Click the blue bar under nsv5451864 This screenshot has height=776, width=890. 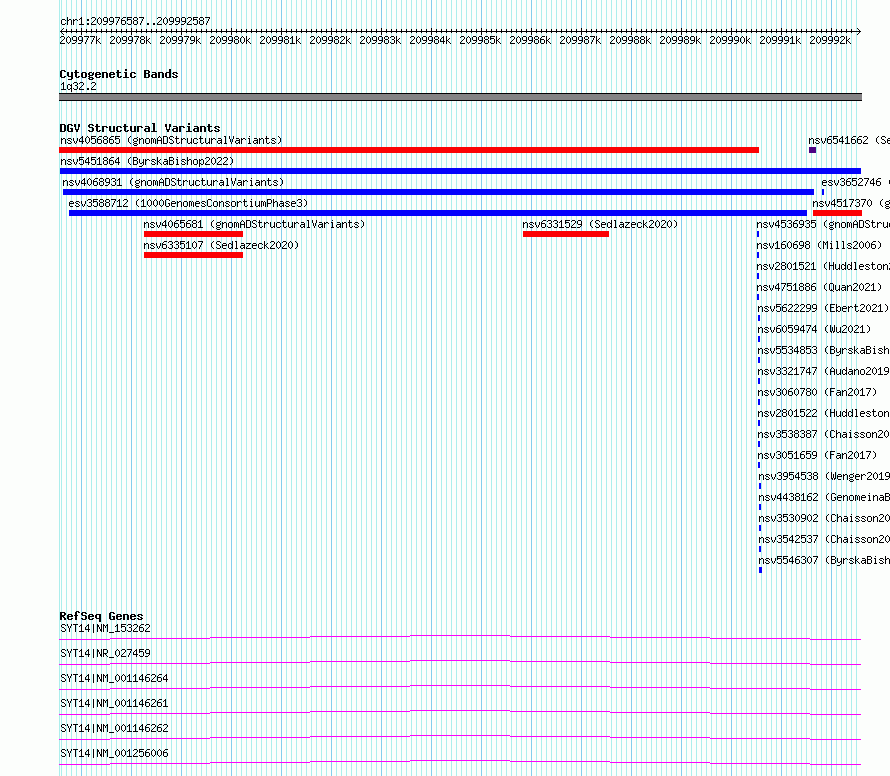tap(460, 171)
